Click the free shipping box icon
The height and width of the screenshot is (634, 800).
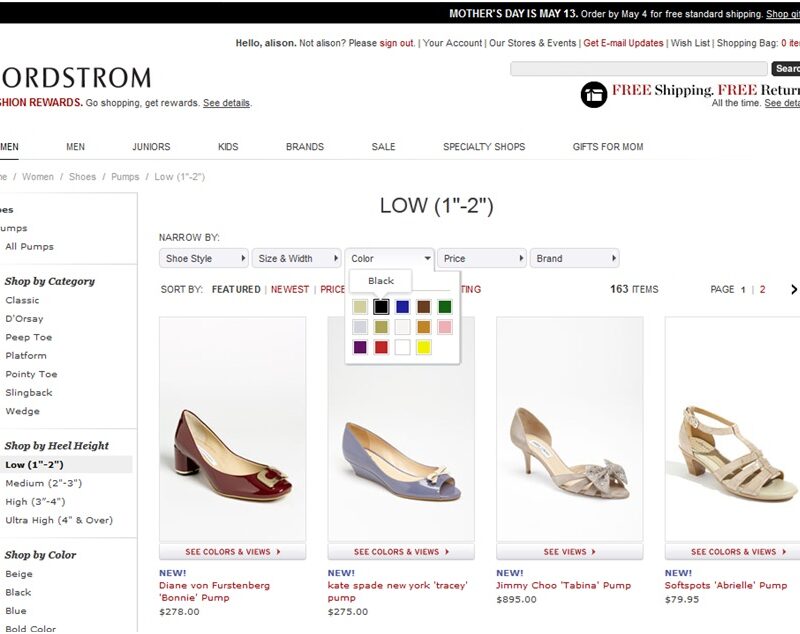point(593,94)
